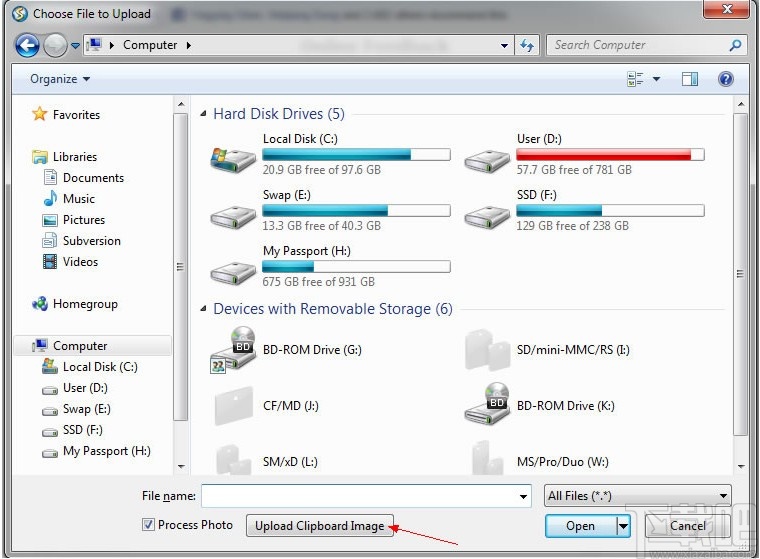Click the help question mark icon

pyautogui.click(x=726, y=79)
